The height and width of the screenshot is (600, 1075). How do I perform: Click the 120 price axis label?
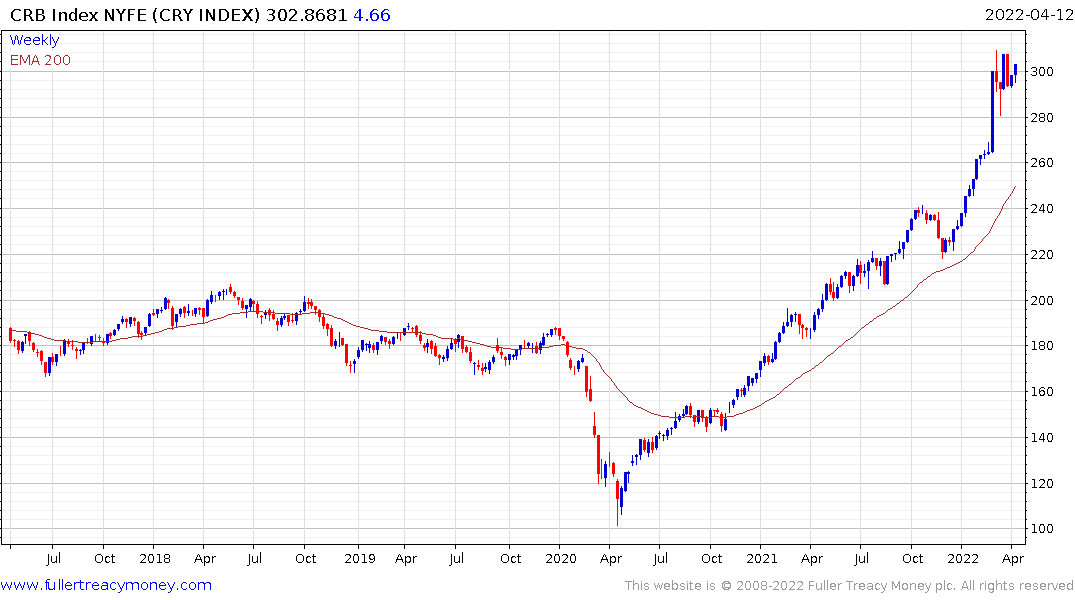[x=1041, y=484]
